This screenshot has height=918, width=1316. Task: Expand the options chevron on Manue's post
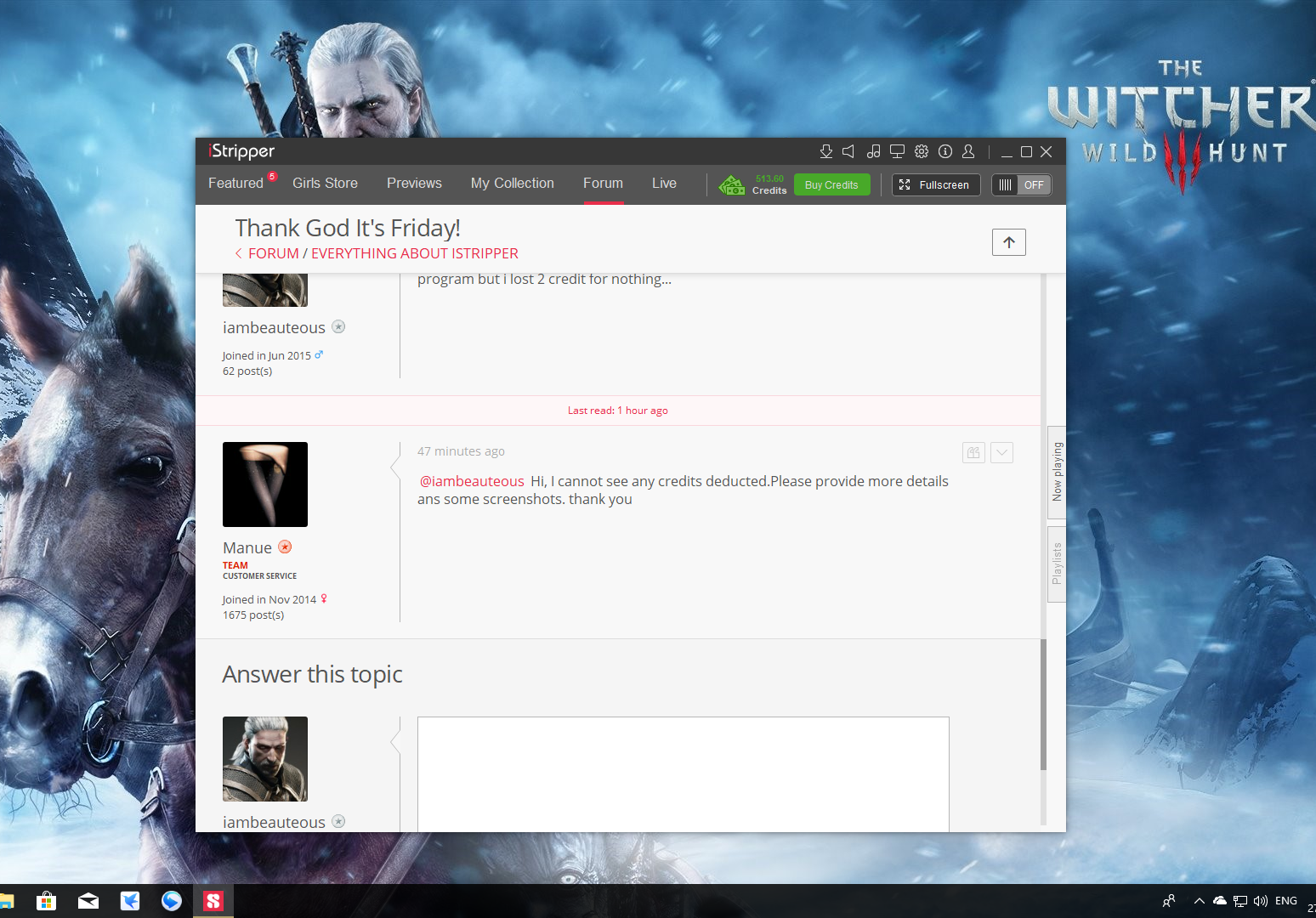tap(1001, 452)
